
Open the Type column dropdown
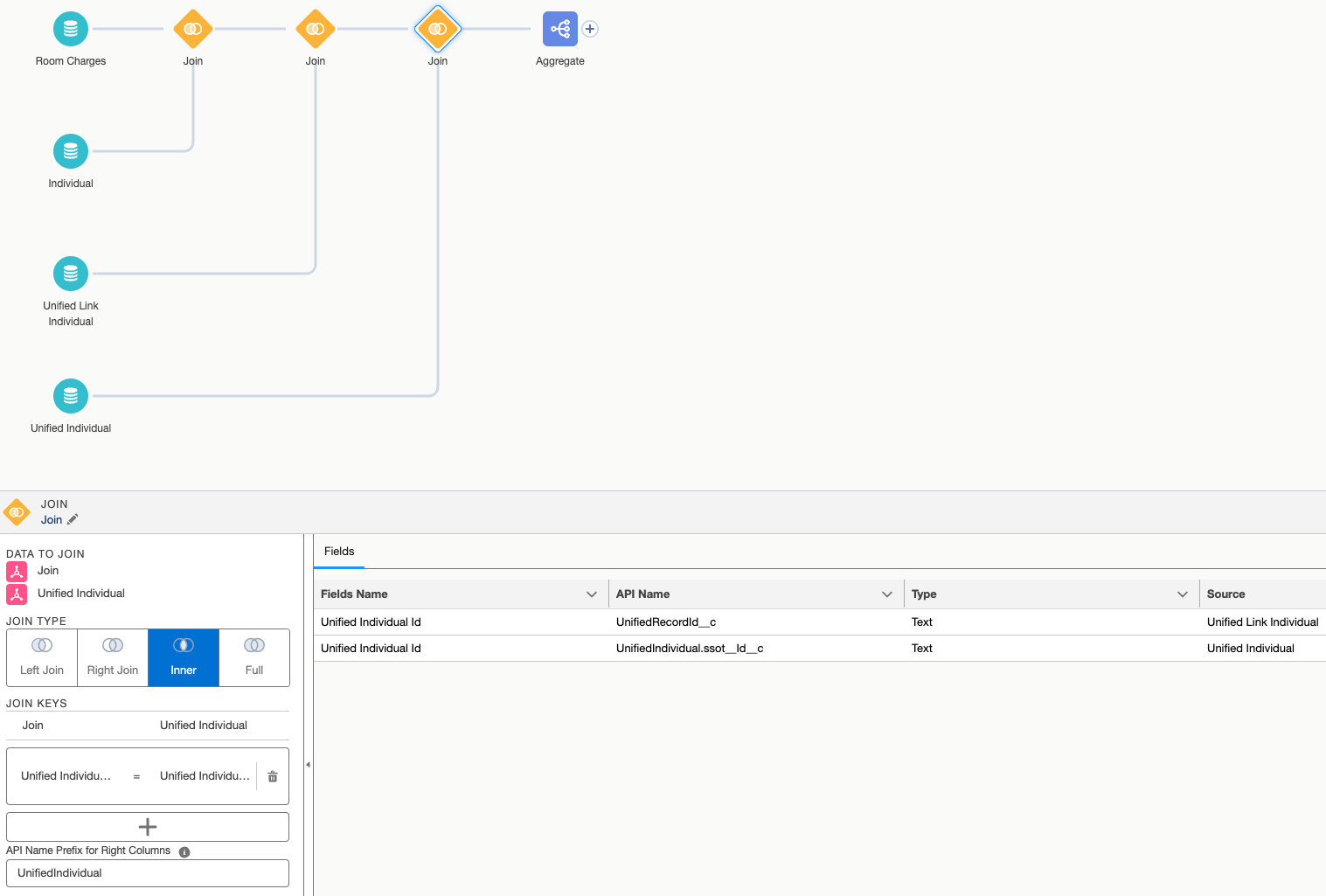[1183, 594]
